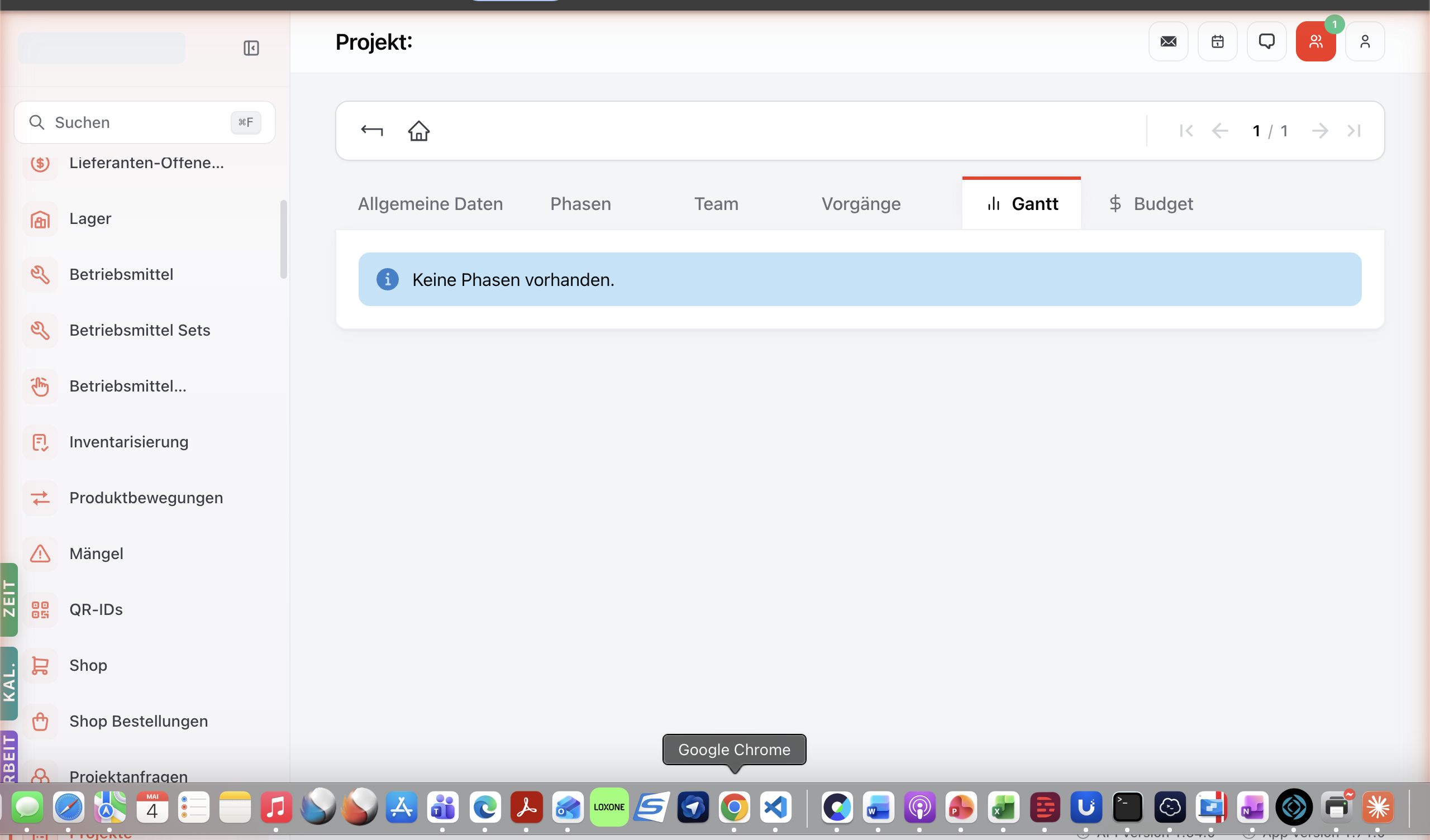Click the Suchen search field
The height and width of the screenshot is (840, 1430).
point(145,123)
